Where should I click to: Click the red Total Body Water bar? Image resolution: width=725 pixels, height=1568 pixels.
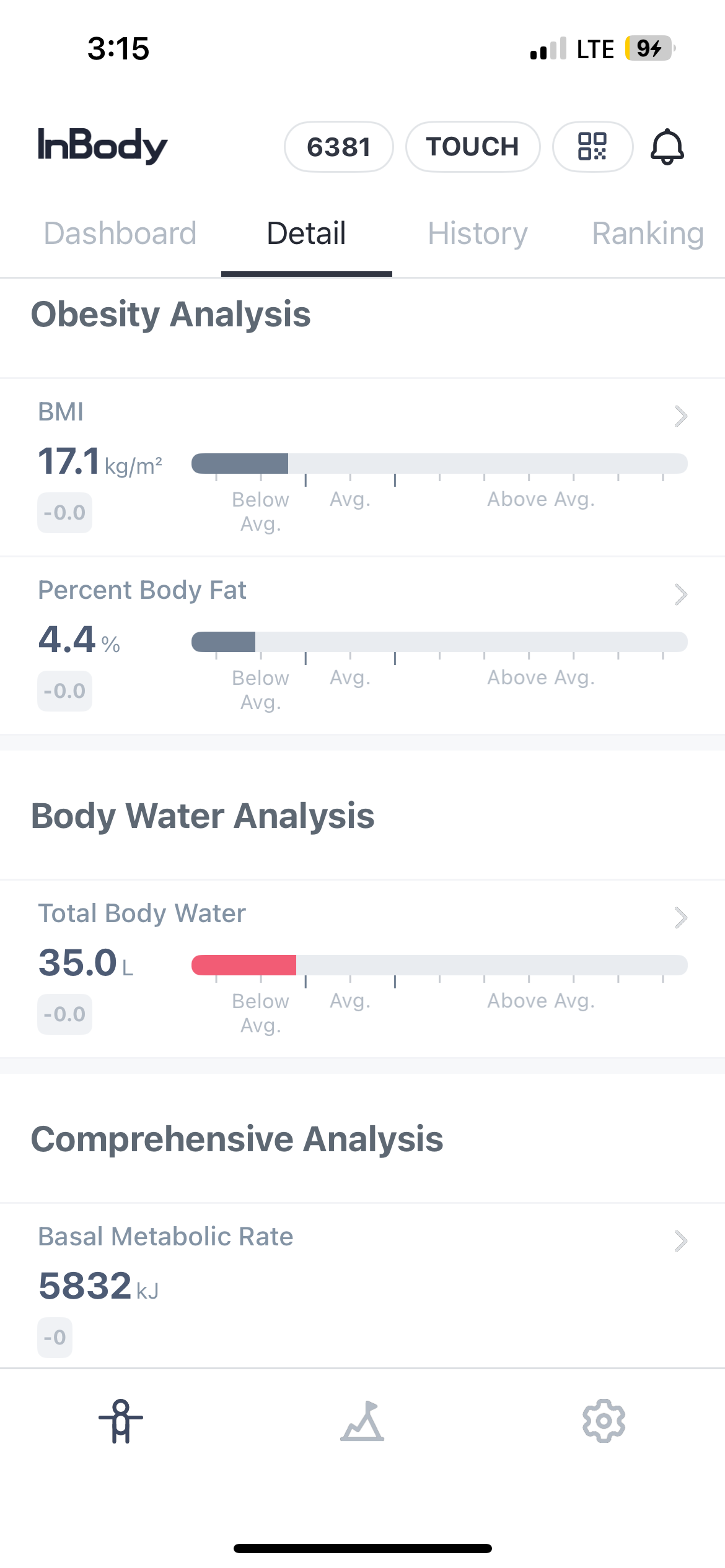pyautogui.click(x=244, y=965)
